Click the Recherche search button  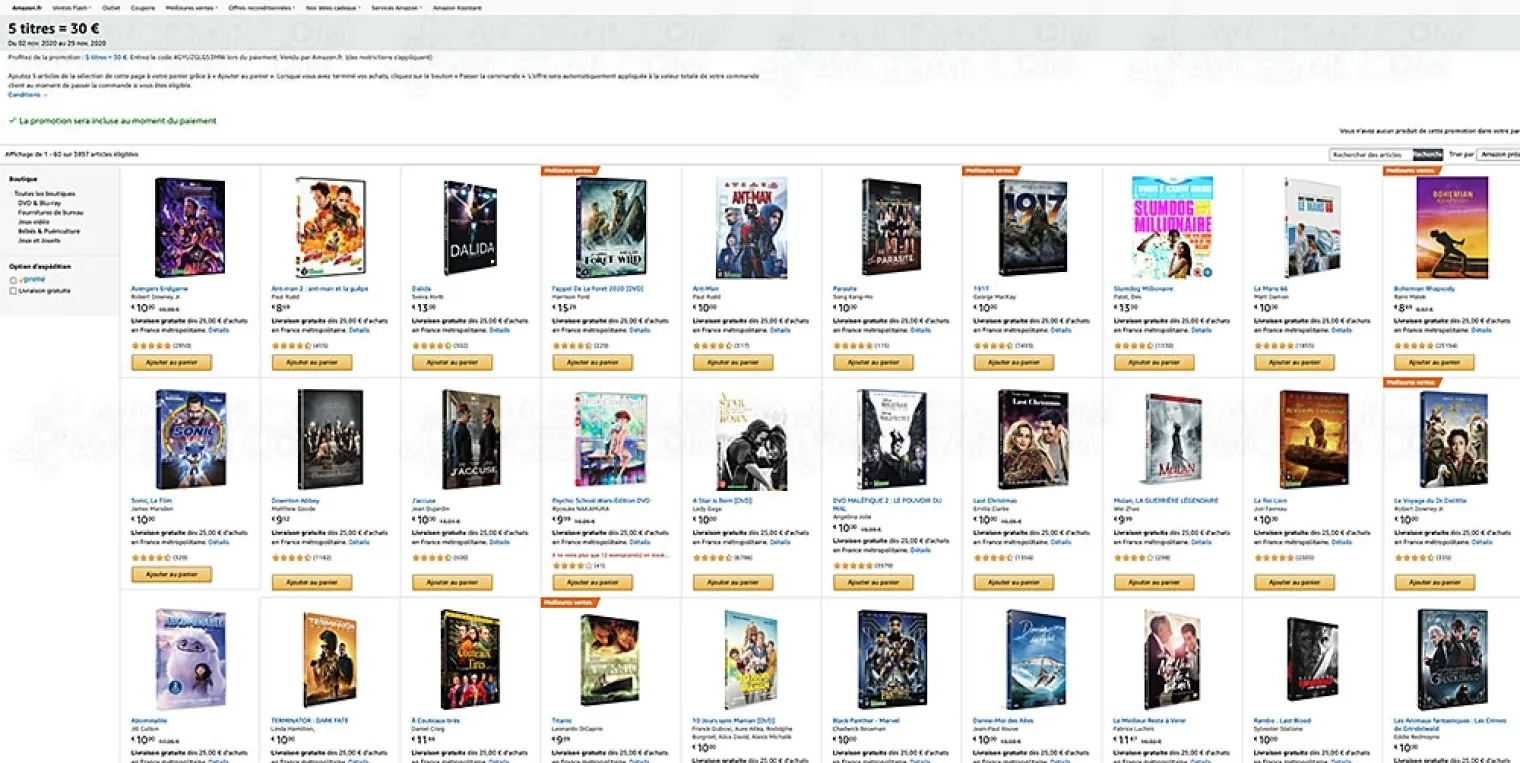coord(1427,155)
